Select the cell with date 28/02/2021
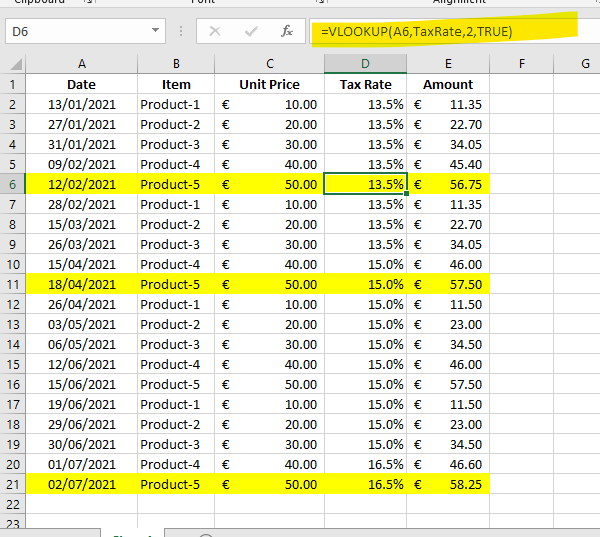600x537 pixels. tap(82, 204)
